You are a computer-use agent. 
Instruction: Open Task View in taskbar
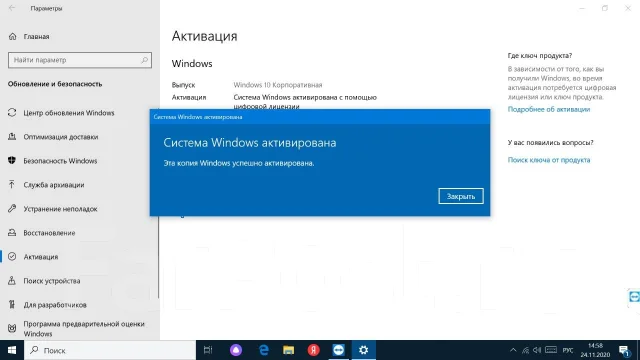(x=208, y=350)
